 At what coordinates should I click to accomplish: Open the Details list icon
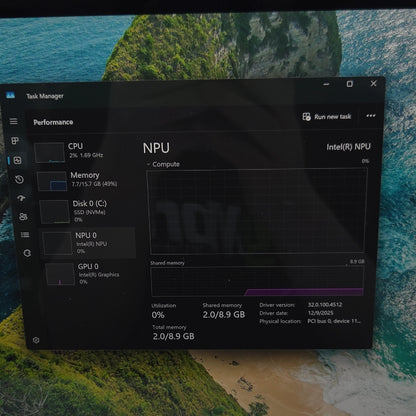(25, 235)
